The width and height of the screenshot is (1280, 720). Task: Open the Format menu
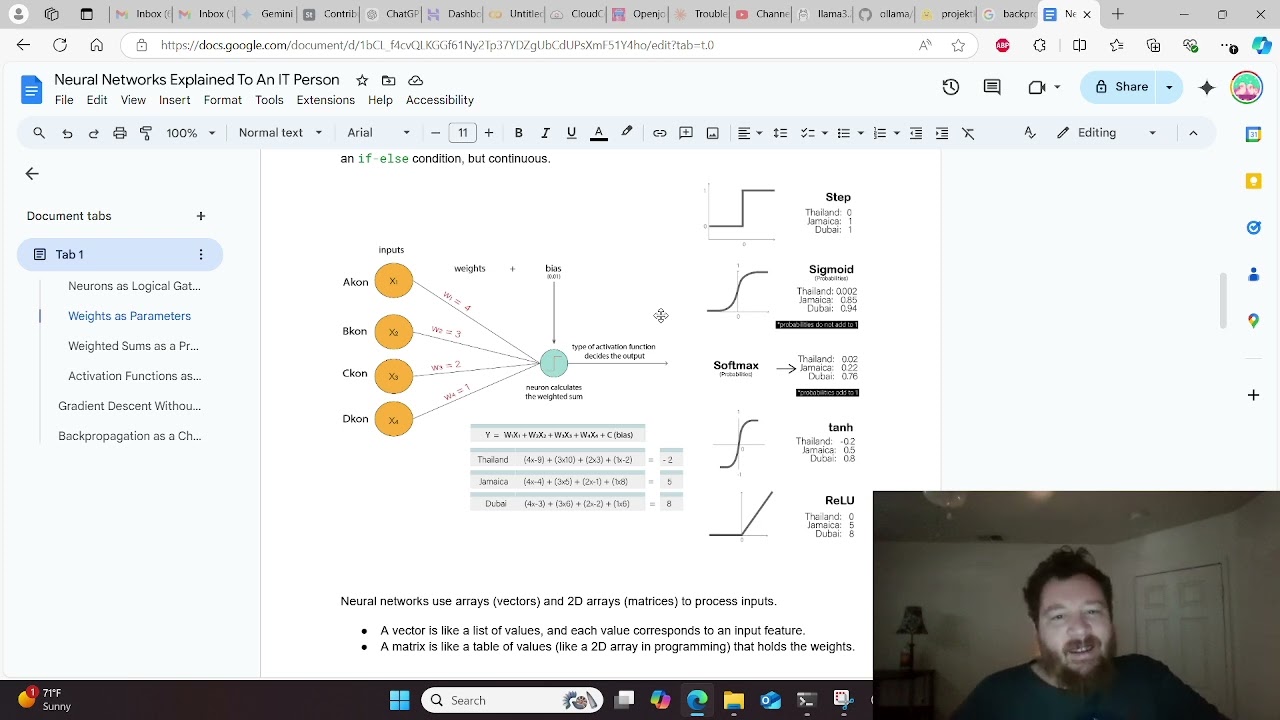(x=223, y=100)
